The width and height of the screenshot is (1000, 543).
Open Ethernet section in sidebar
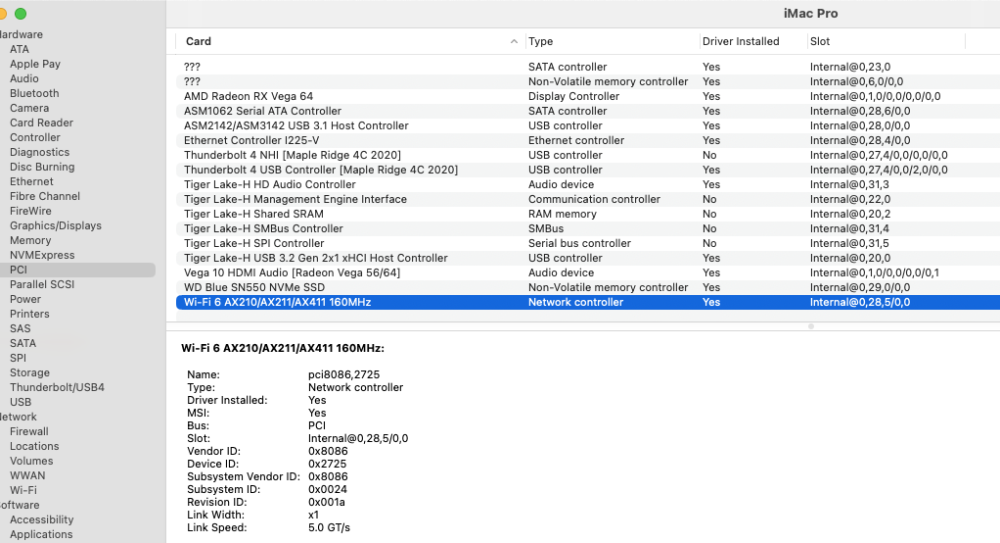(31, 181)
